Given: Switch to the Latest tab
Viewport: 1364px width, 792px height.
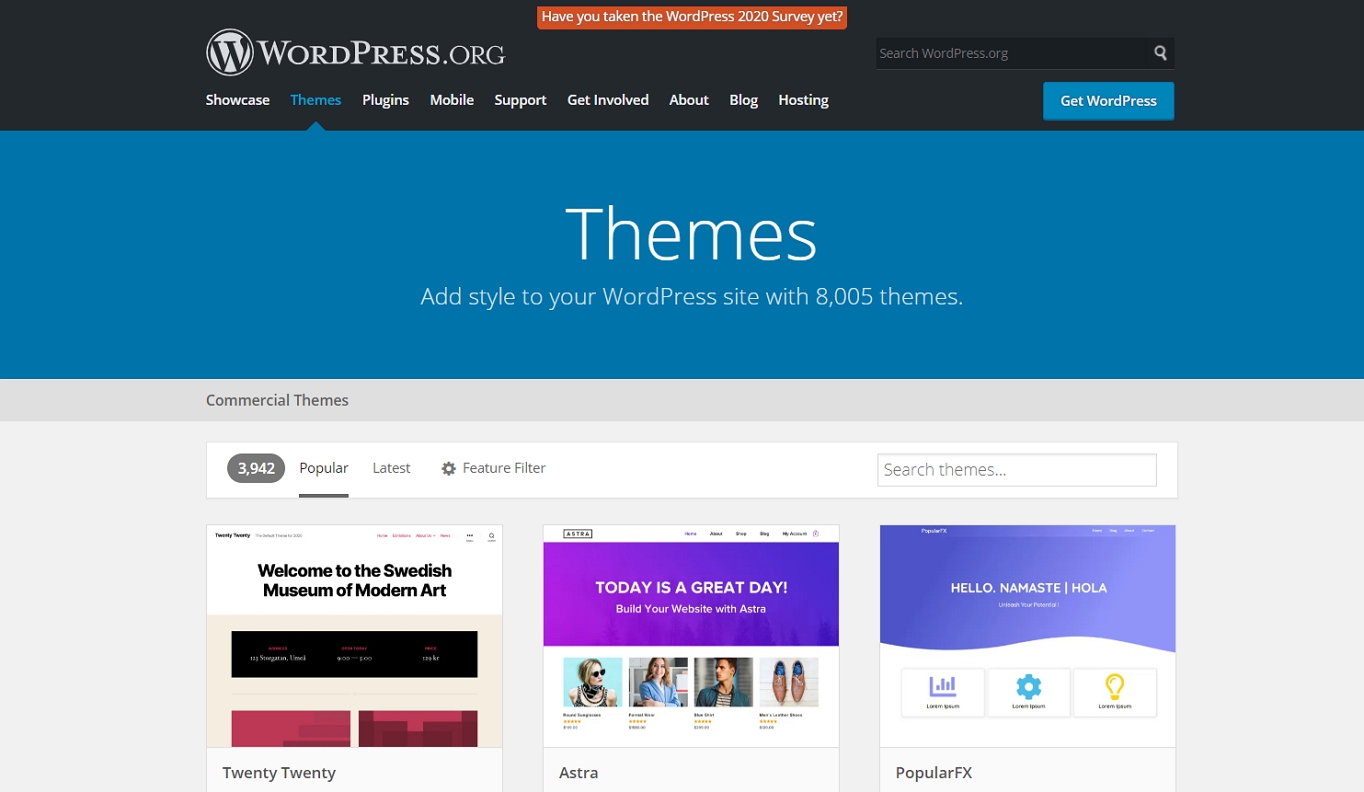Looking at the screenshot, I should (391, 468).
